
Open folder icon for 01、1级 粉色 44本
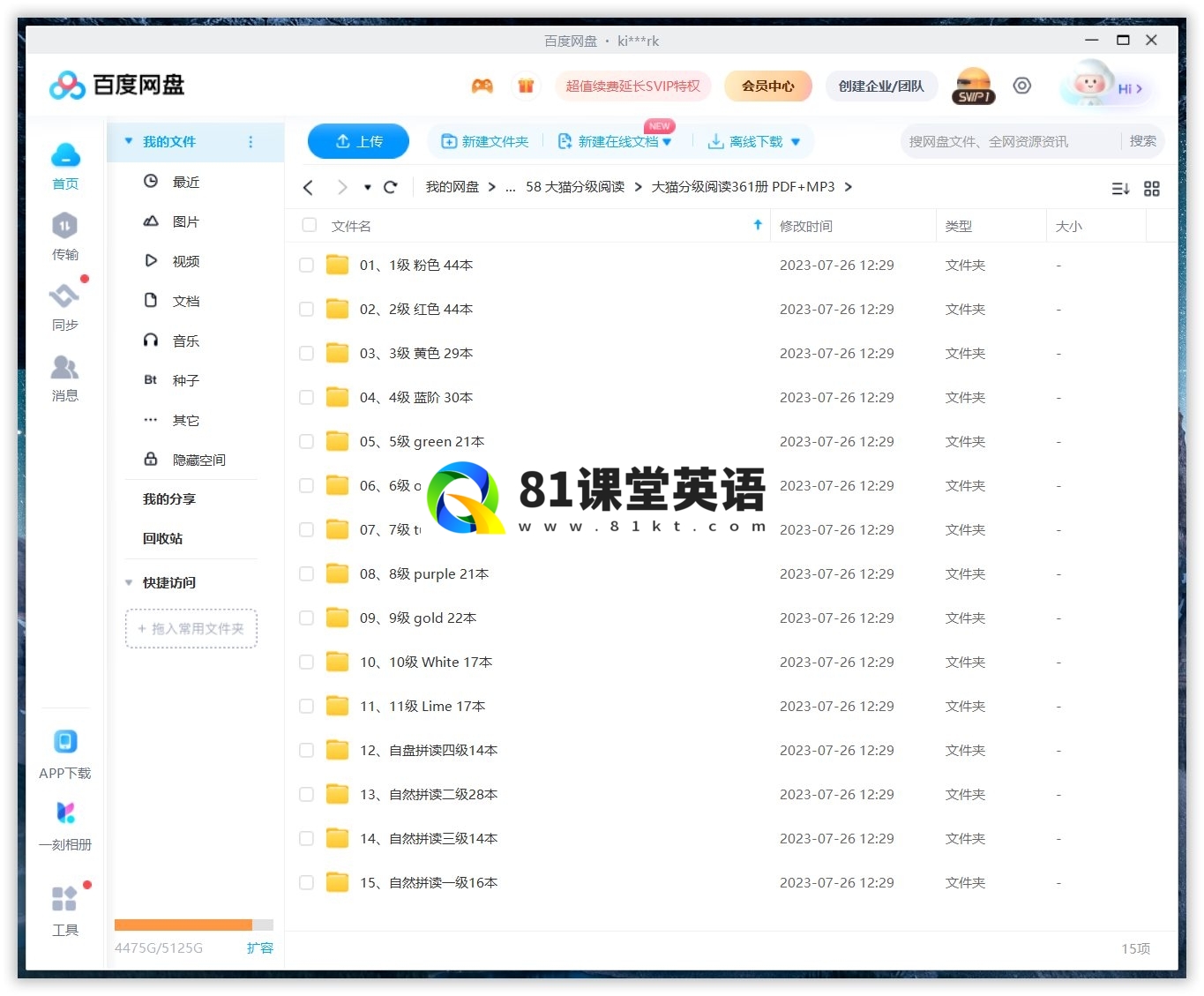tap(338, 265)
